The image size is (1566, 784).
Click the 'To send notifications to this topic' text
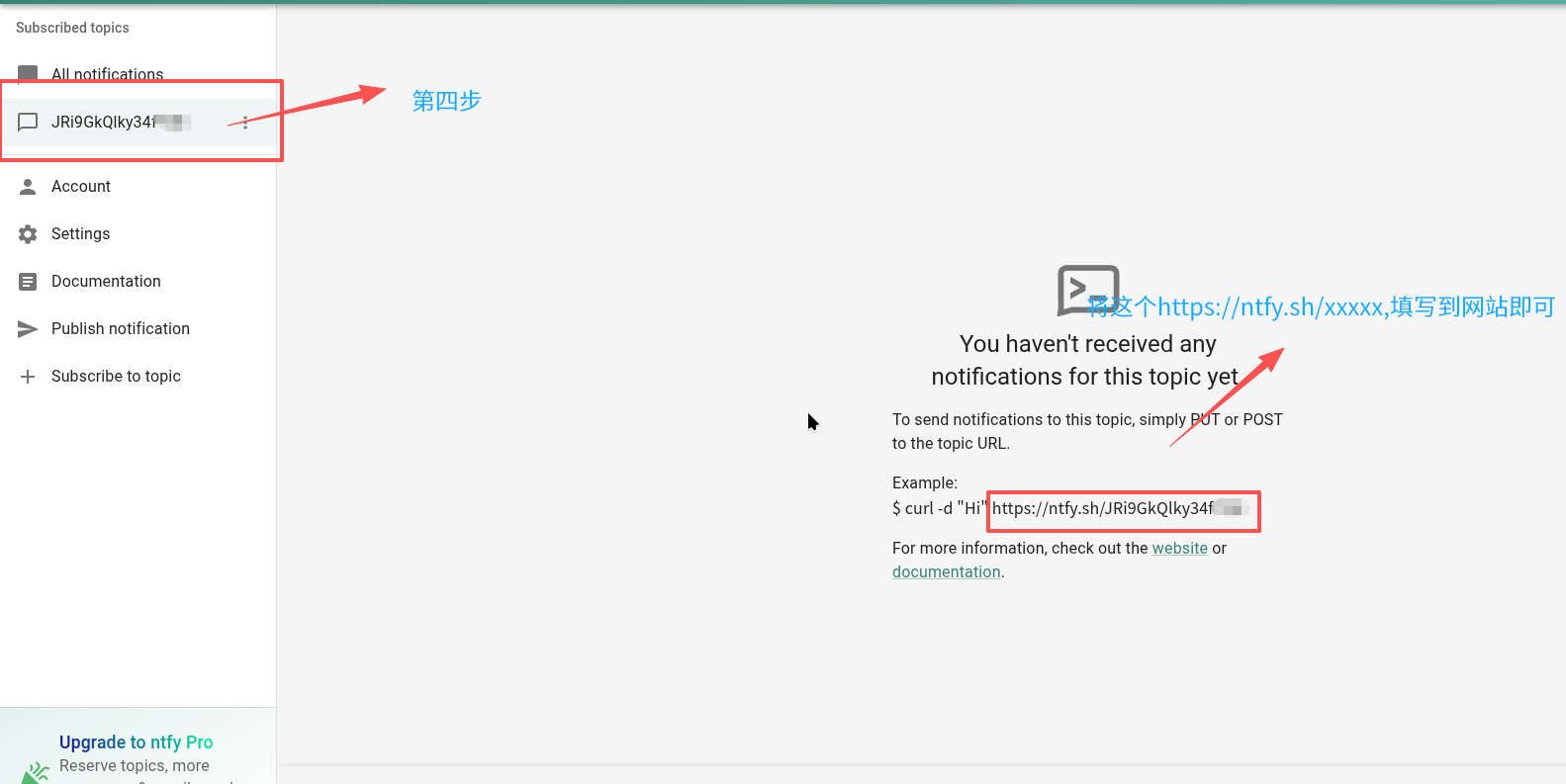[x=1087, y=431]
